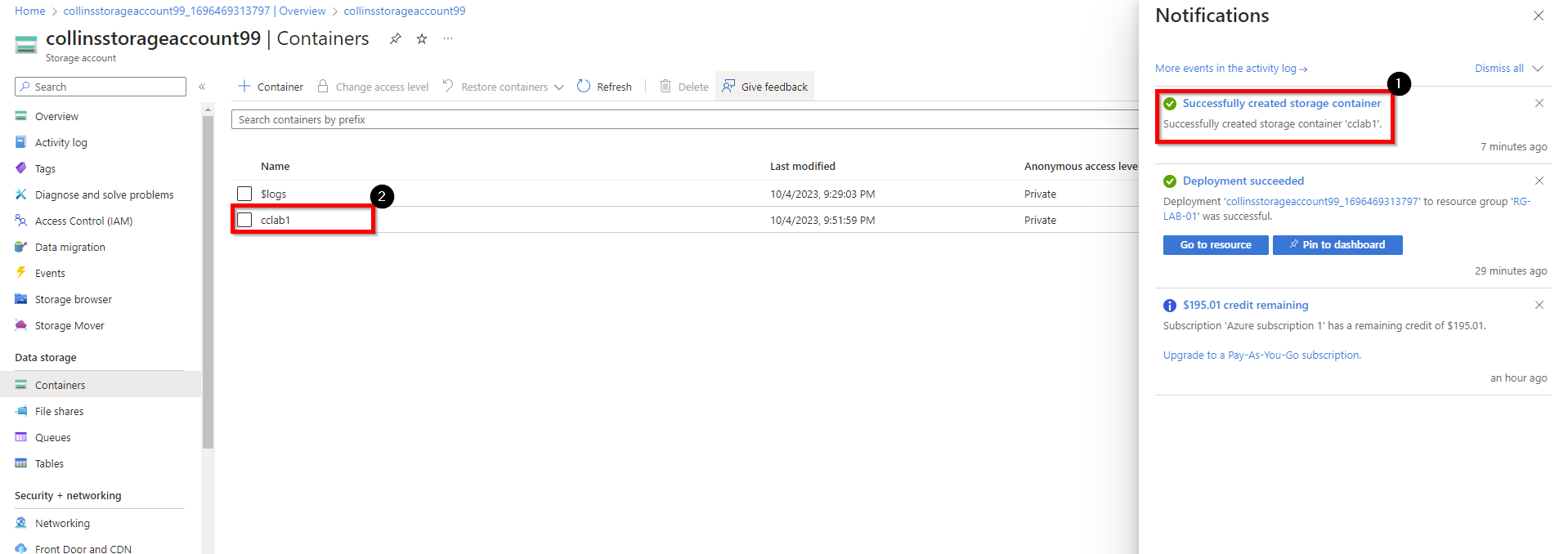Expand the Dismiss all chevron dropdown
The width and height of the screenshot is (1568, 554).
(x=1538, y=69)
